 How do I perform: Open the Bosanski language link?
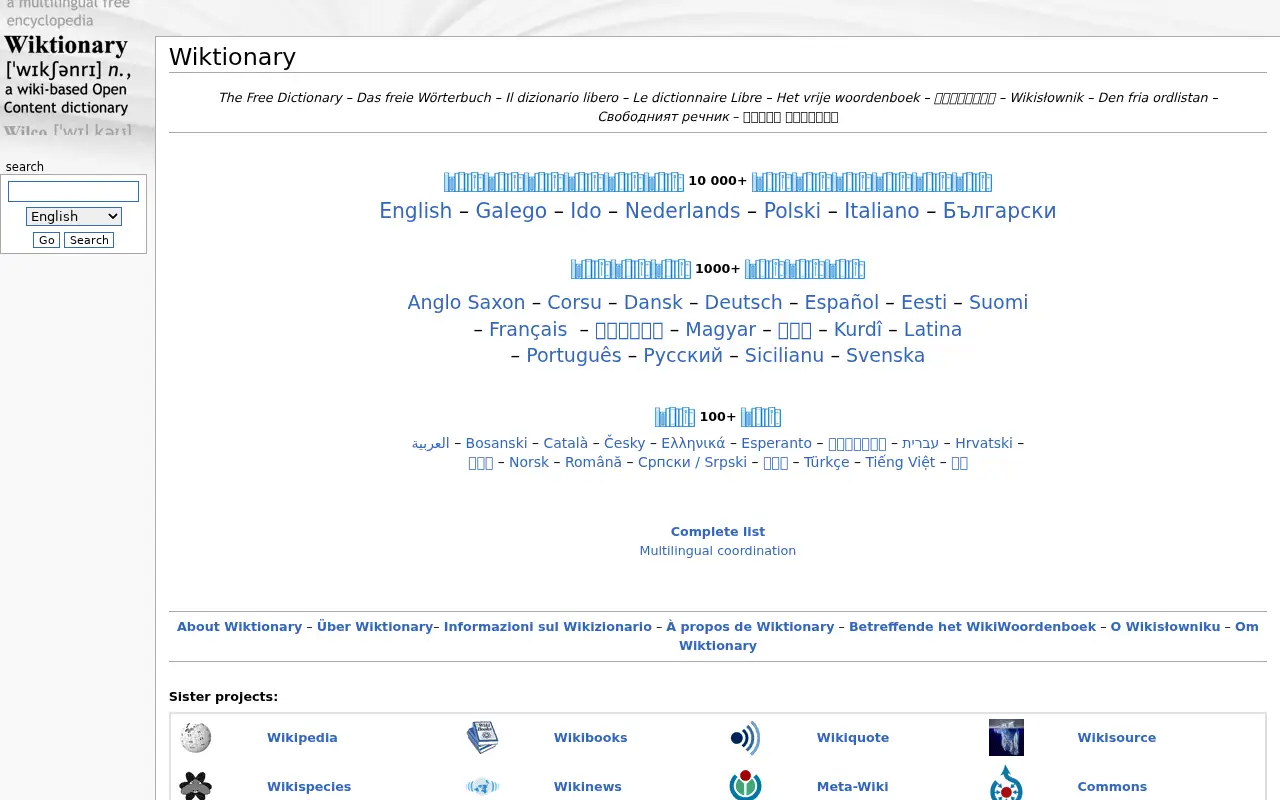point(497,443)
